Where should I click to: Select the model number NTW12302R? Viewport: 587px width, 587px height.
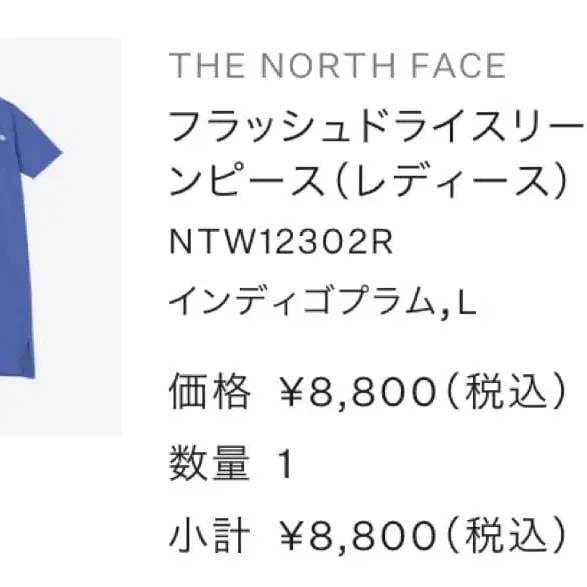click(x=281, y=242)
